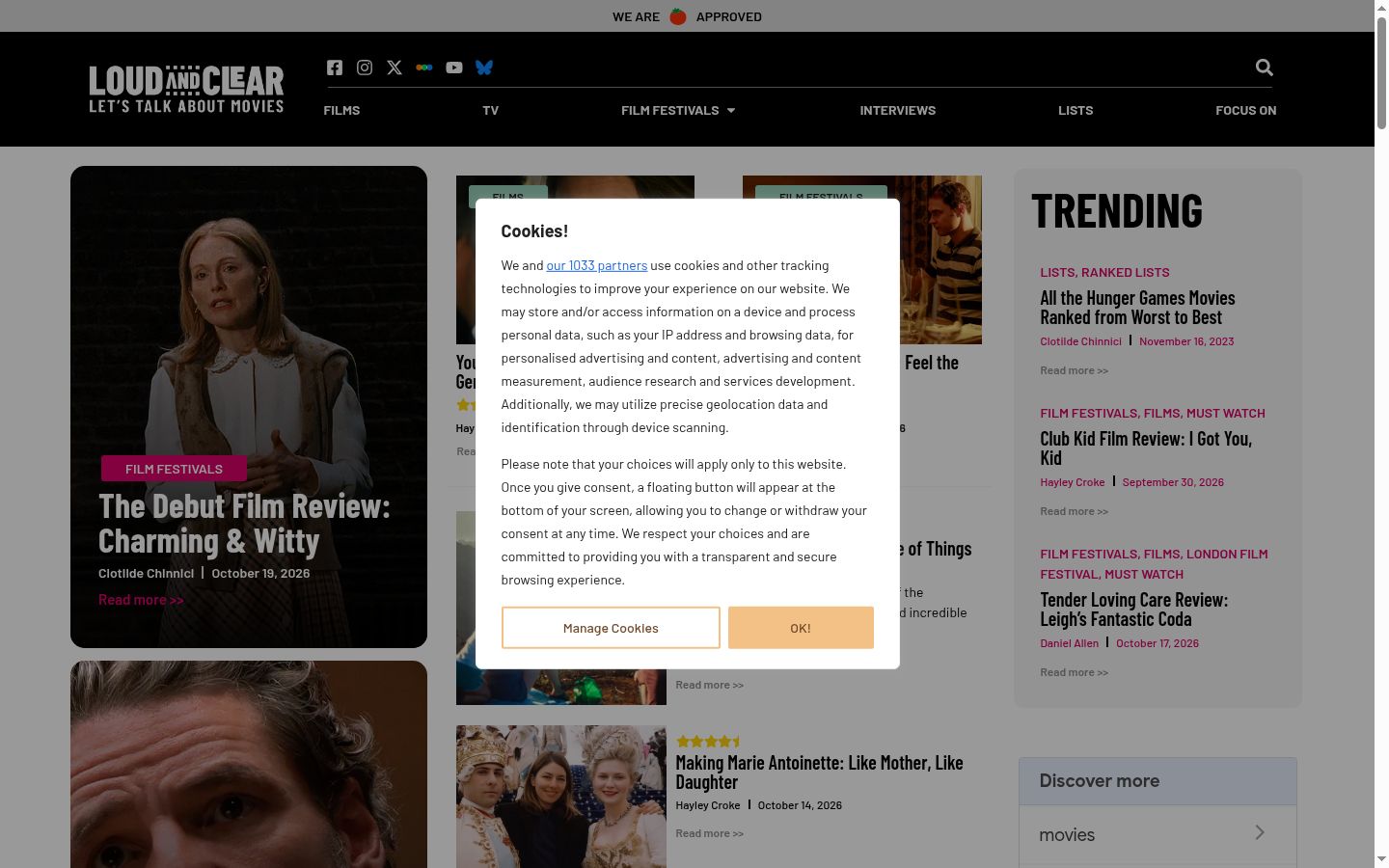Open the Interviews navigation item
The height and width of the screenshot is (868, 1389).
click(x=898, y=110)
